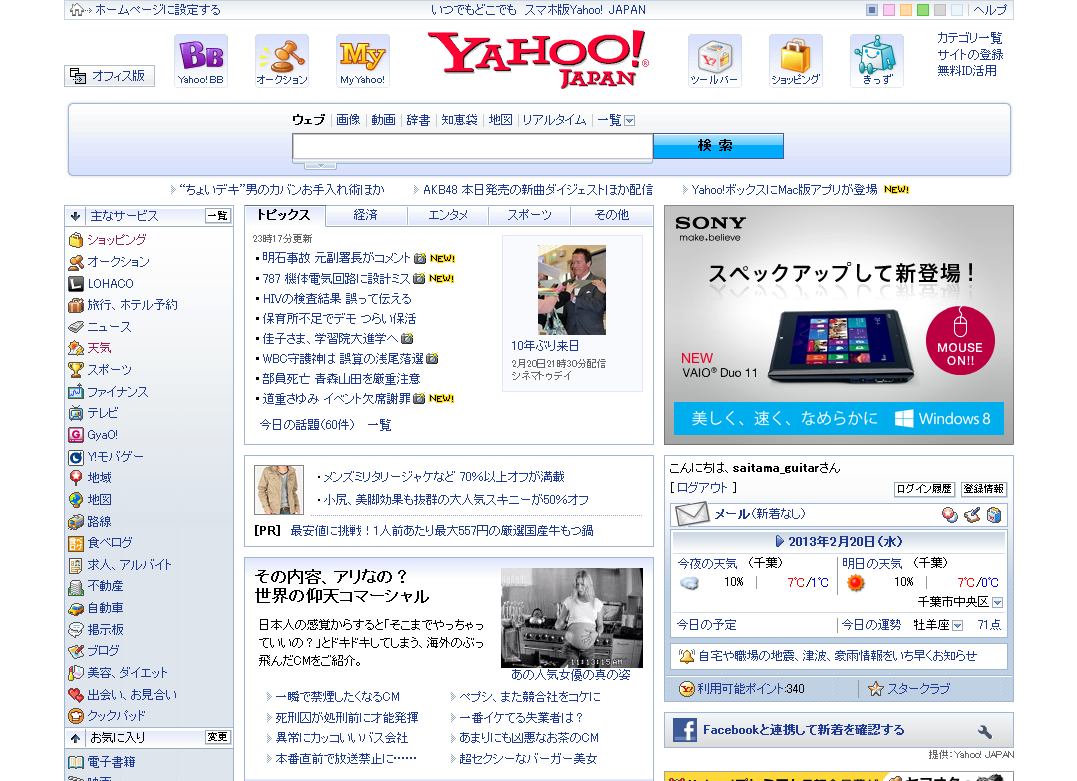Collapse the お気に入り section arrow
The image size is (1077, 781).
tap(76, 738)
